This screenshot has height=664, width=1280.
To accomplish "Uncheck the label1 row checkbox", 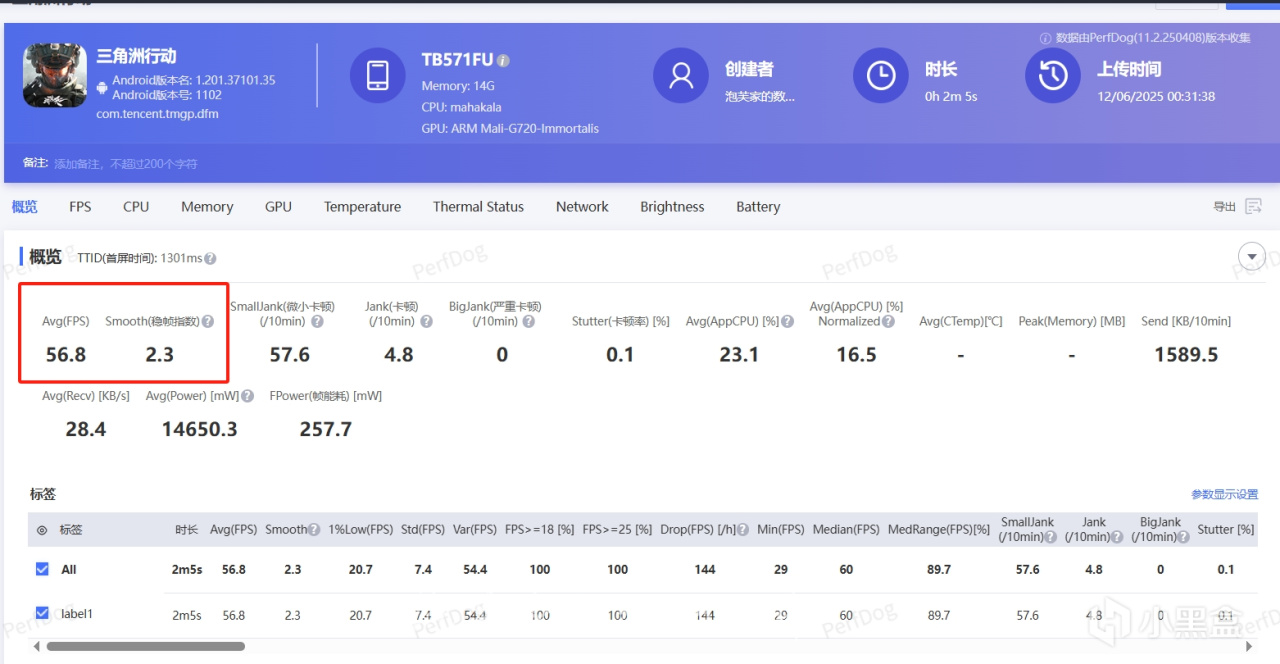I will [42, 613].
